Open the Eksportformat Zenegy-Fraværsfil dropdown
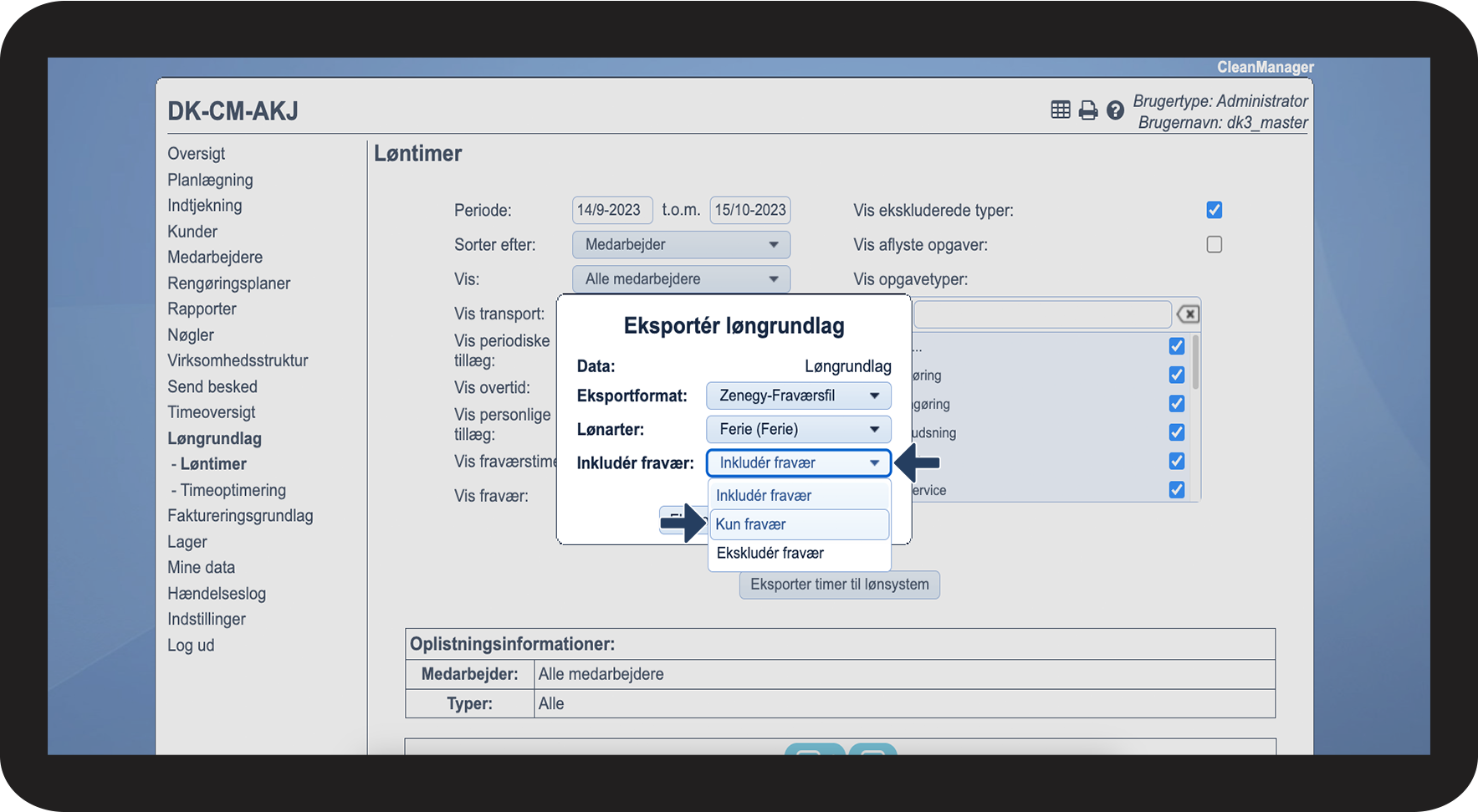The height and width of the screenshot is (812, 1478). [799, 396]
